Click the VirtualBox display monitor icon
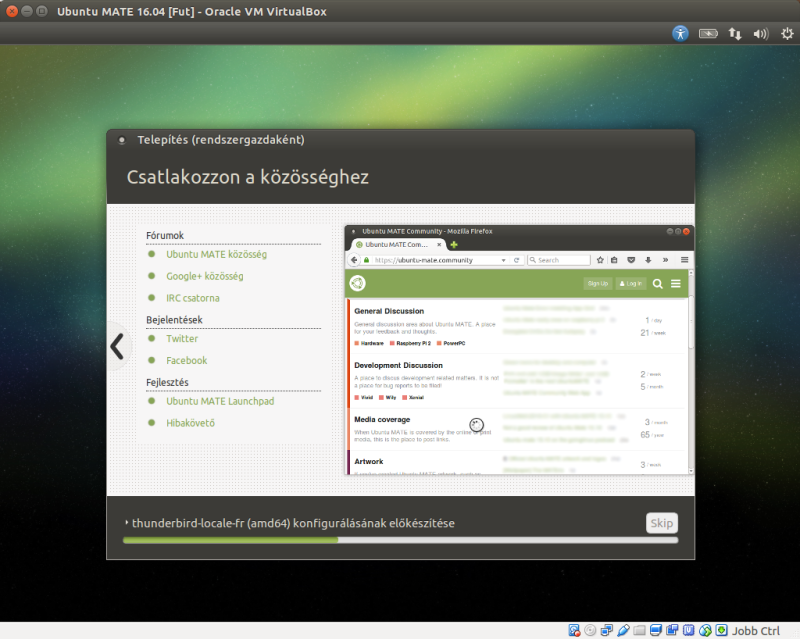This screenshot has height=639, width=800. point(656,631)
